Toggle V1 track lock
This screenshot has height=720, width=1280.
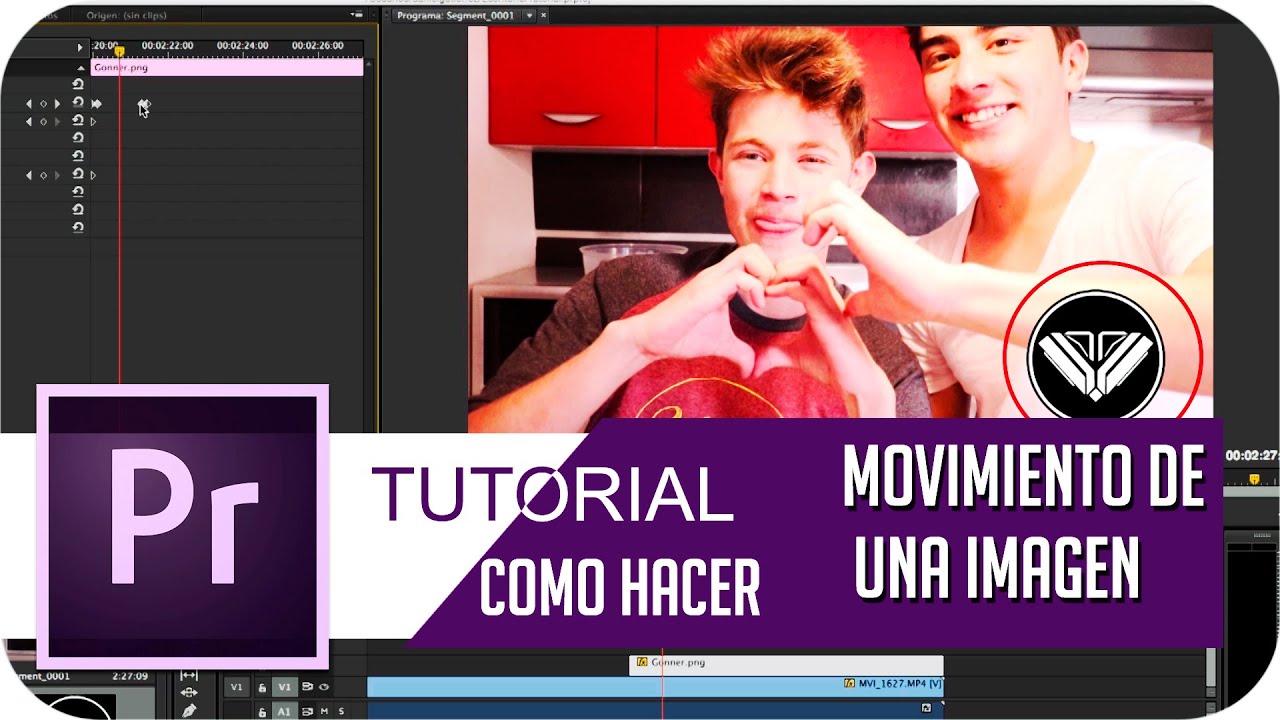tap(262, 687)
